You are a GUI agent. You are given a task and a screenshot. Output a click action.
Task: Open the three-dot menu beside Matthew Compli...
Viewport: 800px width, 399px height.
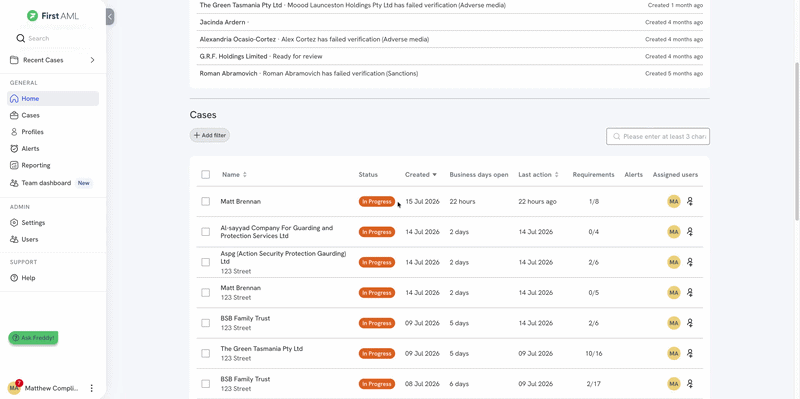click(92, 388)
